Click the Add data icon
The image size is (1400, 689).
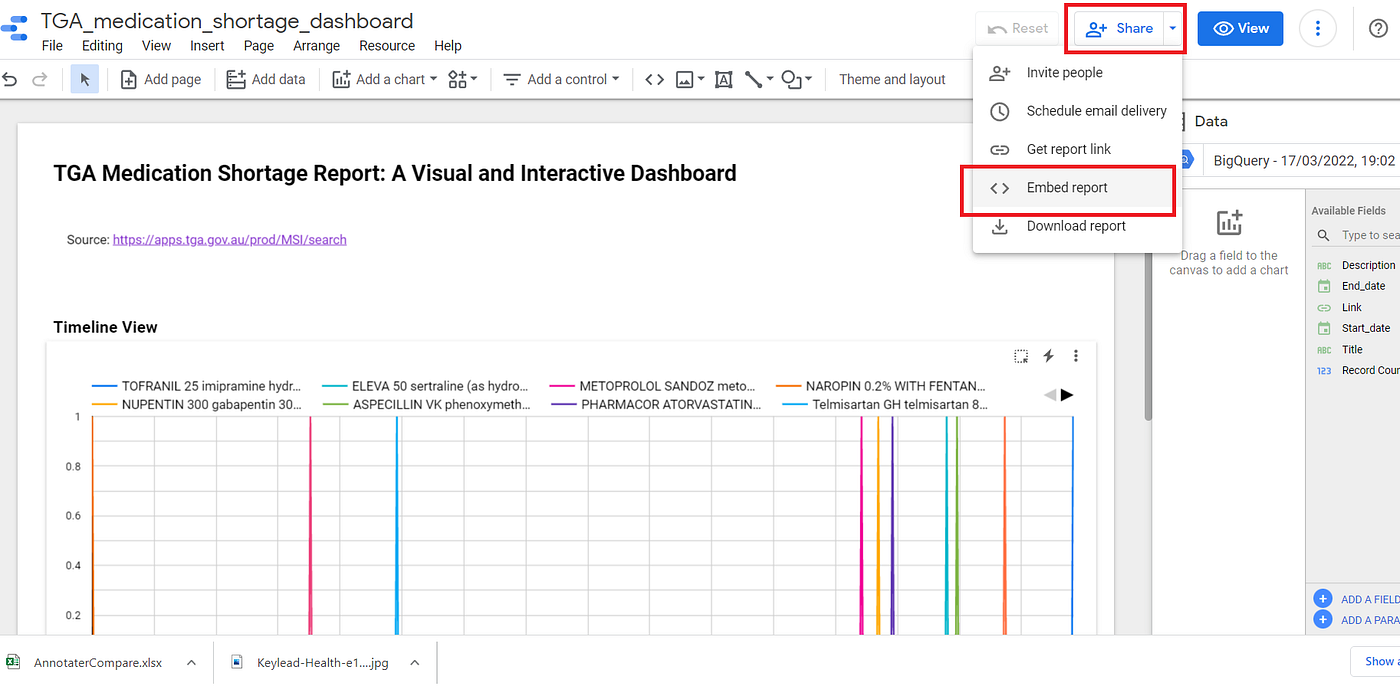(x=236, y=79)
